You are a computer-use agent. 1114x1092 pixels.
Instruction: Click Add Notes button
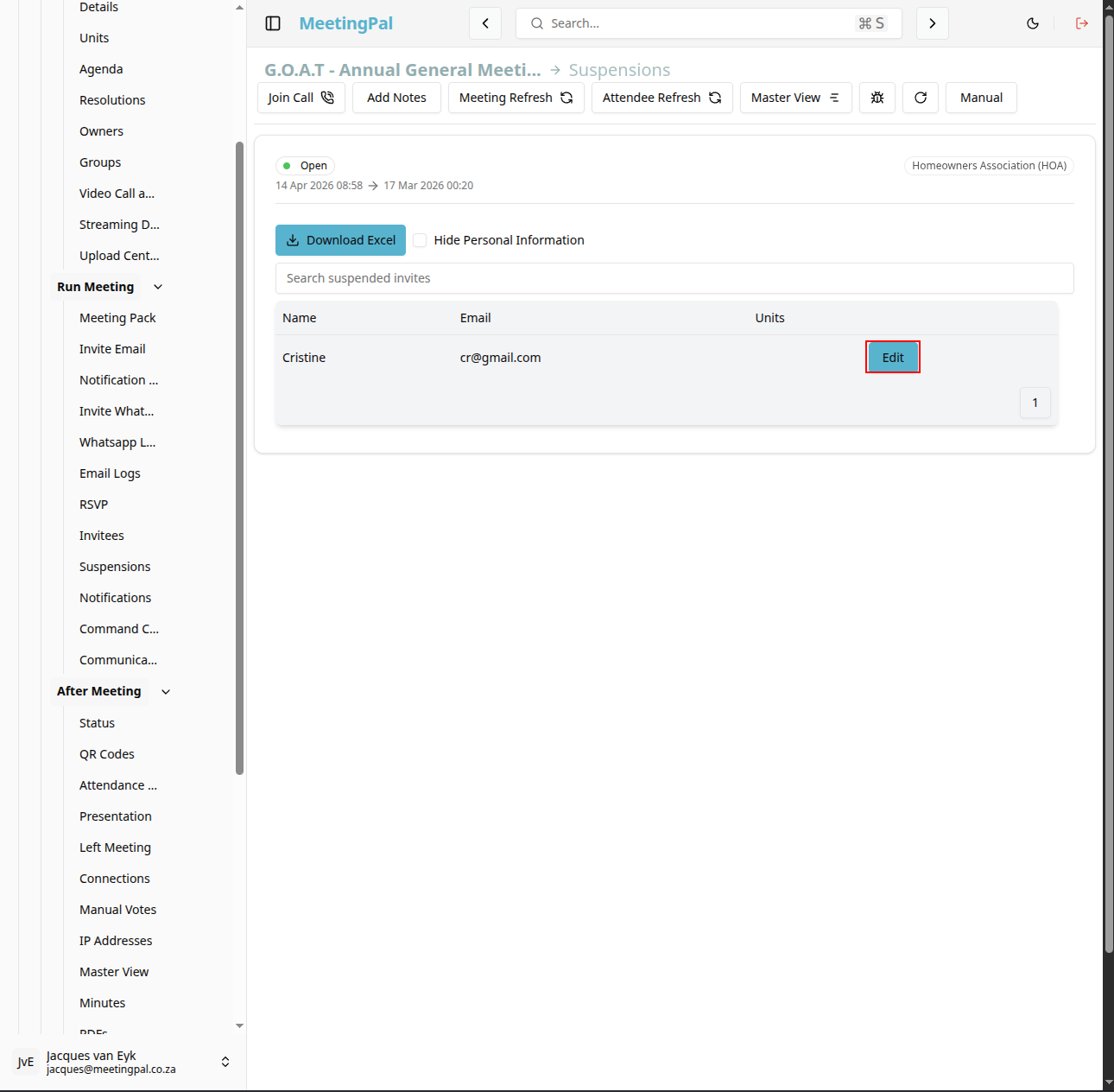(x=396, y=98)
